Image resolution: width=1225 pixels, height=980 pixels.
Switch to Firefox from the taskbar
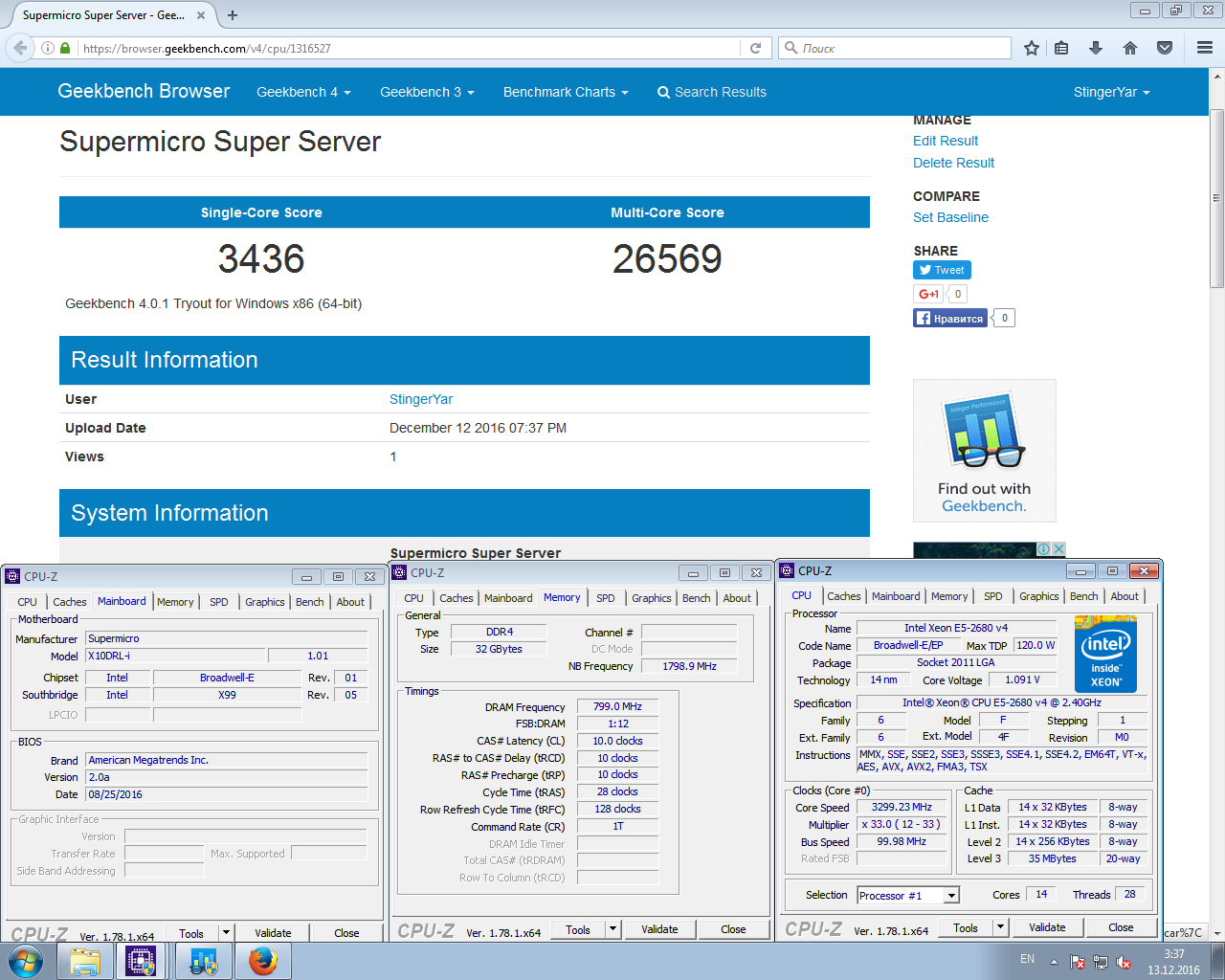pos(262,961)
